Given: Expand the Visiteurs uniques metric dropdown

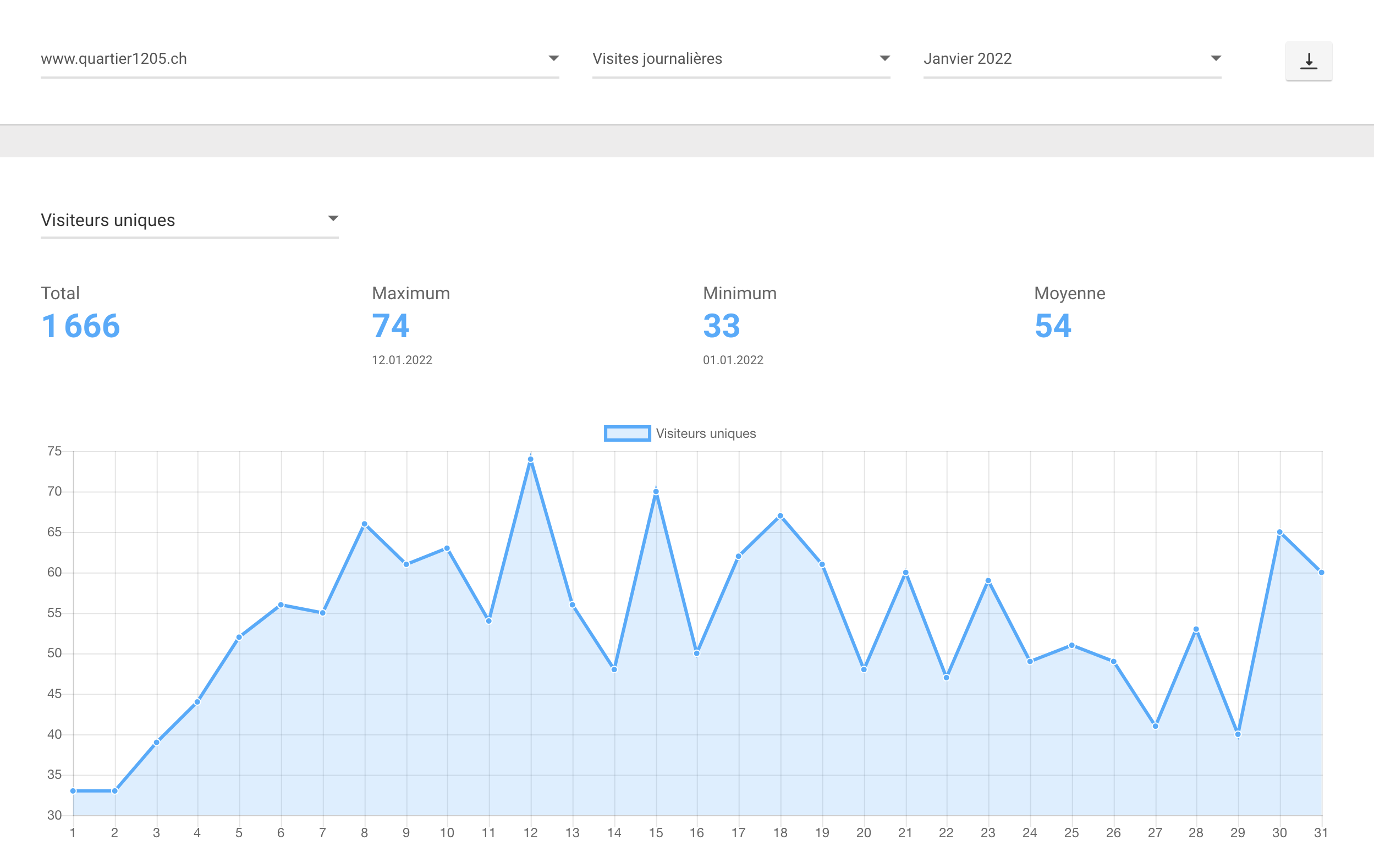Looking at the screenshot, I should [x=189, y=220].
